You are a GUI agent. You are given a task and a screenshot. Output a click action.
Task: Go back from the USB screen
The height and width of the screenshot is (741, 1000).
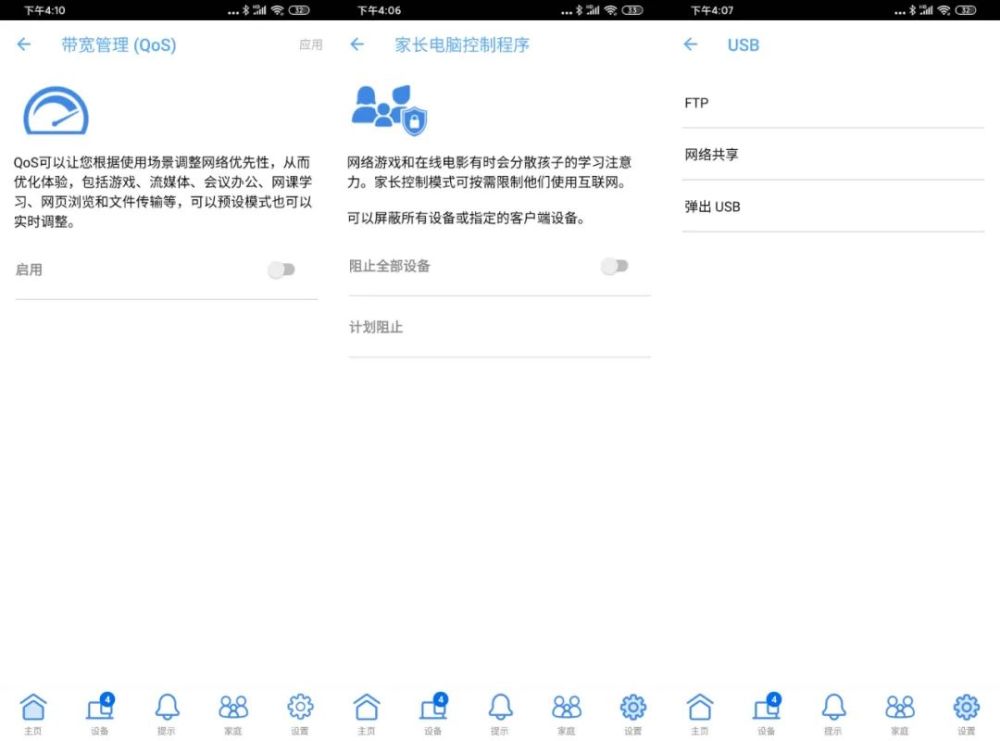click(x=690, y=44)
